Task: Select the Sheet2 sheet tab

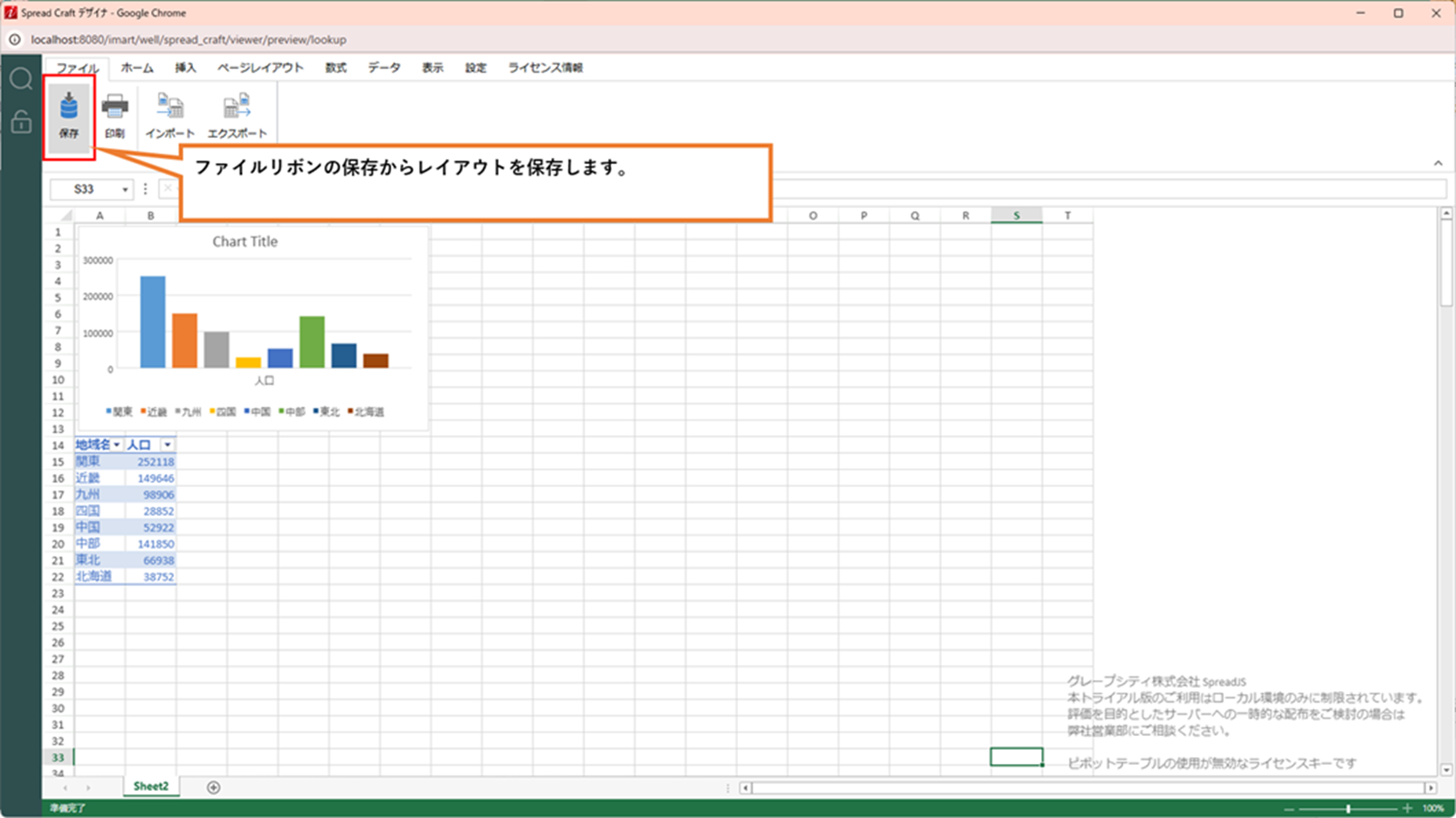Action: click(x=150, y=787)
